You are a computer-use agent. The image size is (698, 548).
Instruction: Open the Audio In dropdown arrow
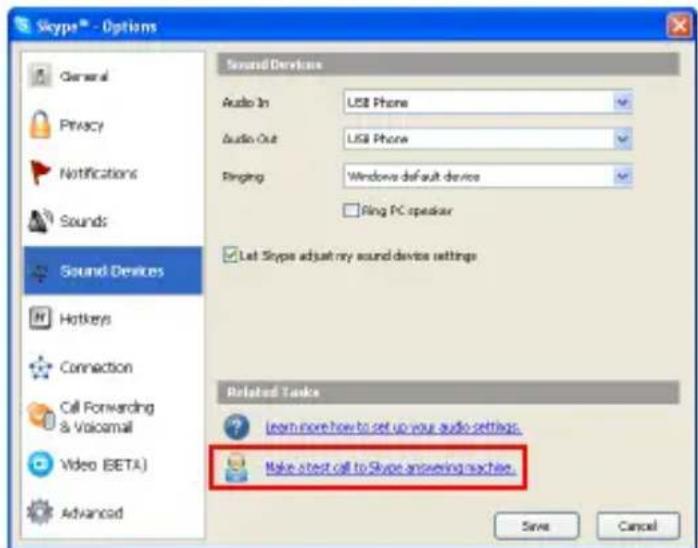pos(623,102)
